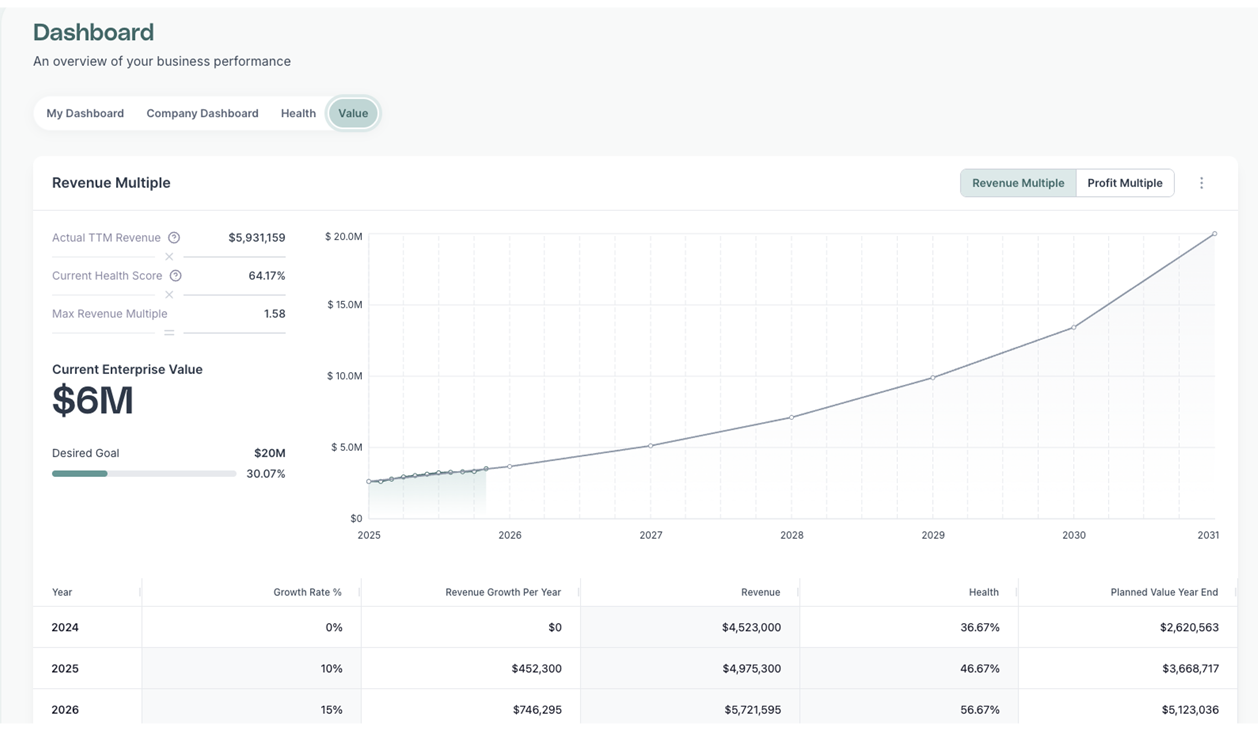Click the $4,523,000 revenue cell
The height and width of the screenshot is (739, 1258).
coord(690,627)
